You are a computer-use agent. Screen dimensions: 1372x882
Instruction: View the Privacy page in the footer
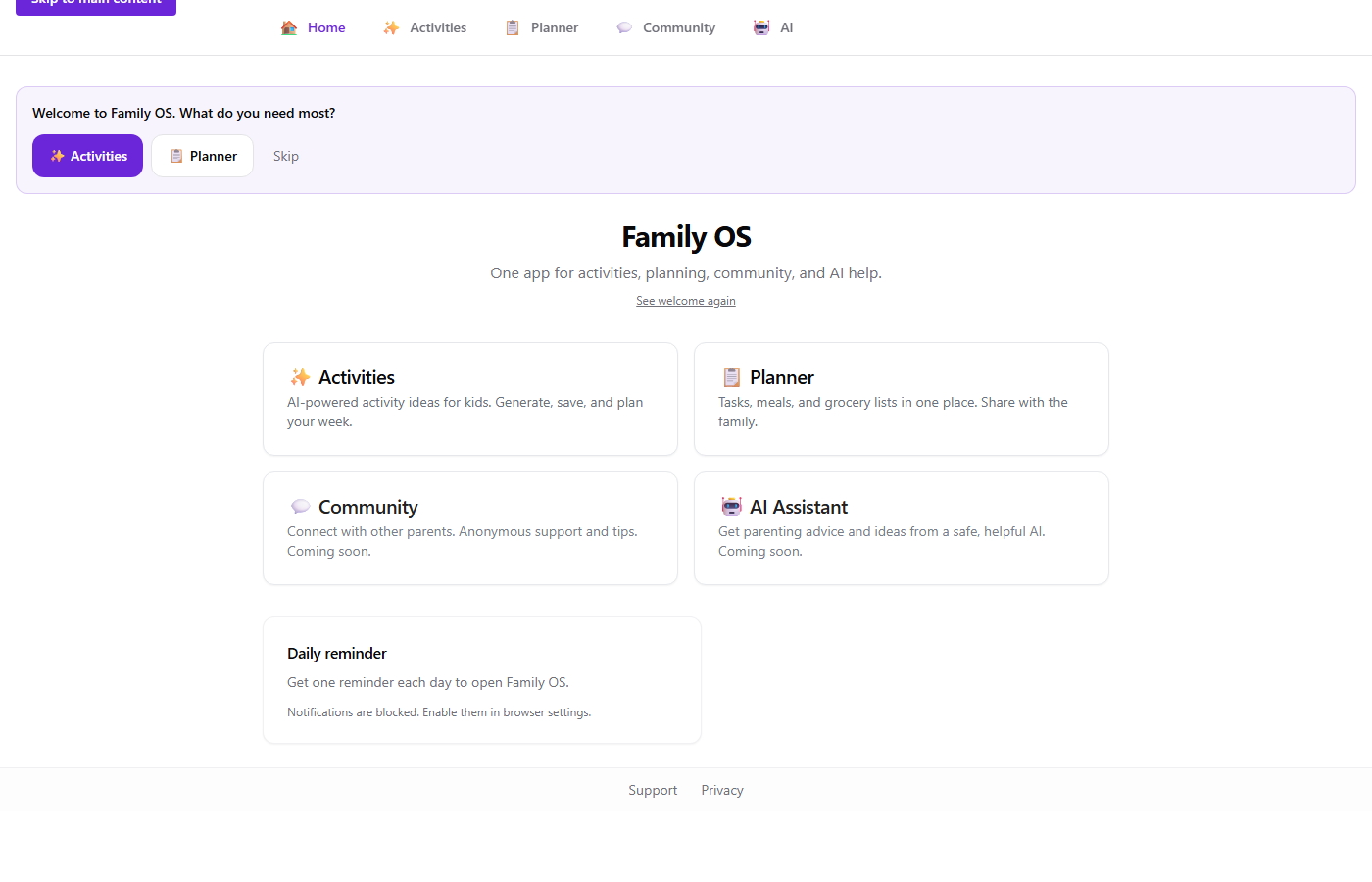(721, 790)
